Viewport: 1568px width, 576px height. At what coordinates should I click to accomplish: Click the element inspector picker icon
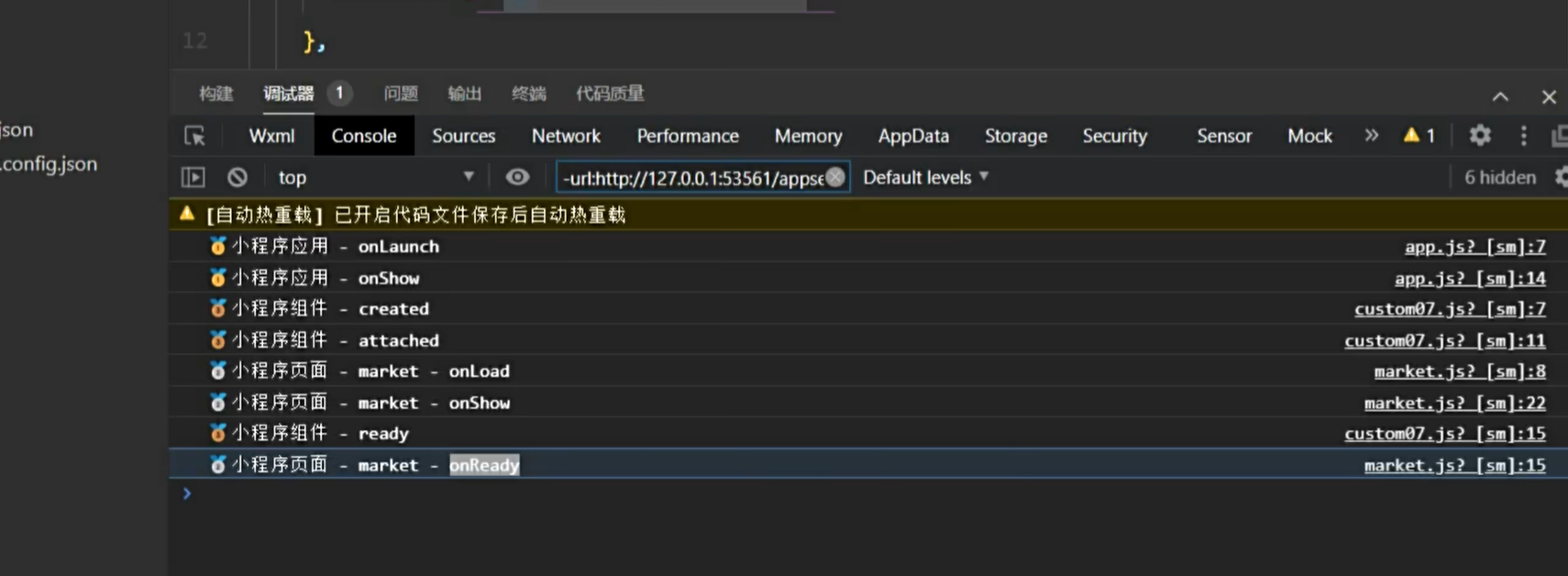pos(194,136)
